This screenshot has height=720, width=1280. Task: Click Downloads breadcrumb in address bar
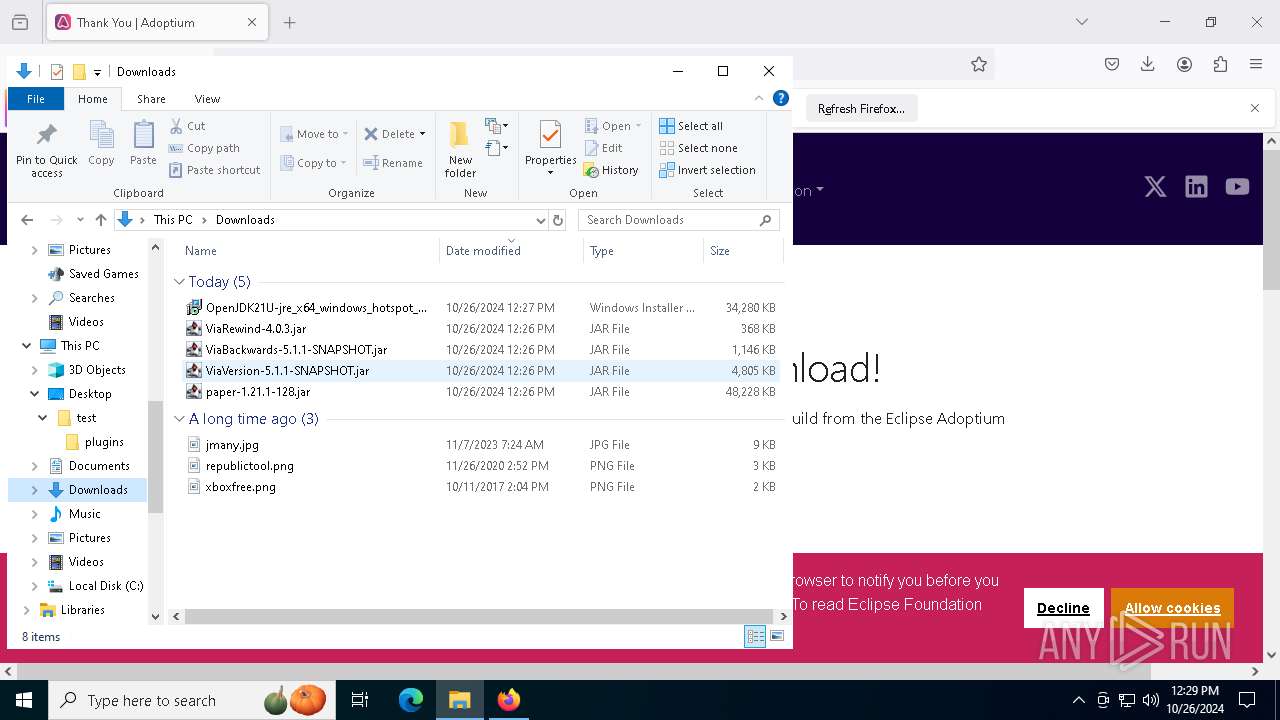pyautogui.click(x=245, y=220)
